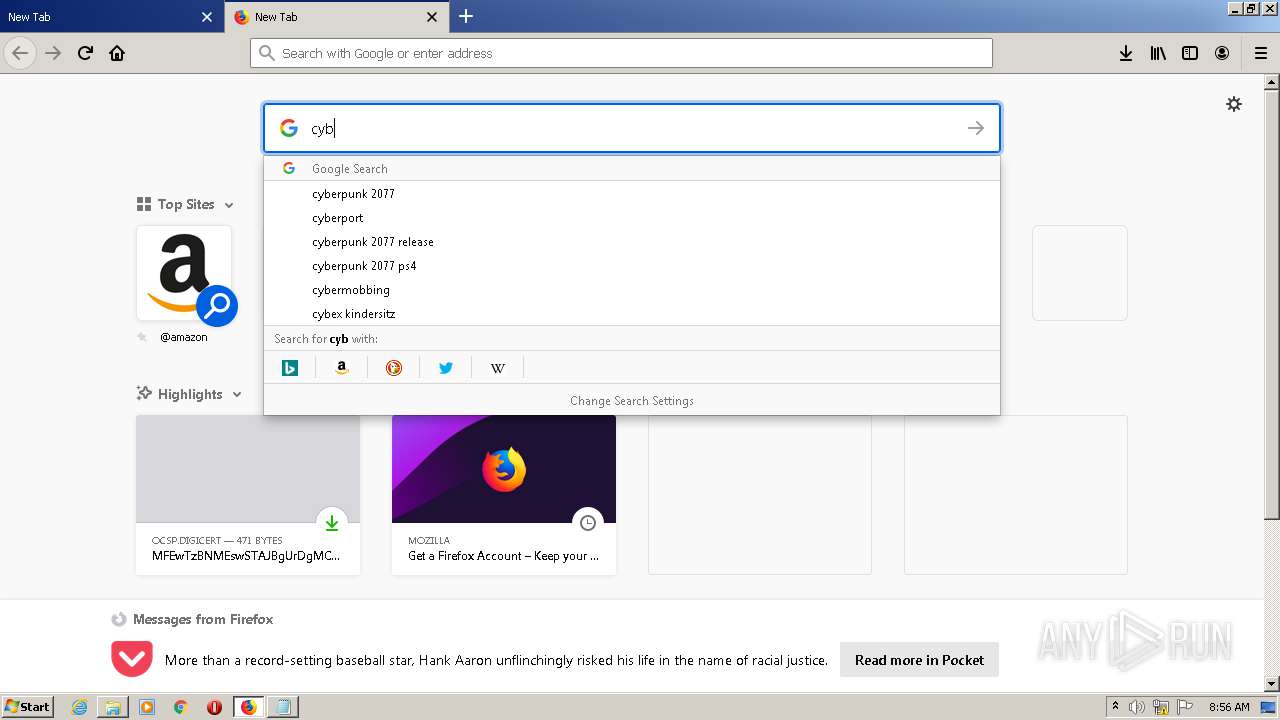Image resolution: width=1280 pixels, height=720 pixels.
Task: Select suggestion cyberpunk 2077
Action: point(632,194)
